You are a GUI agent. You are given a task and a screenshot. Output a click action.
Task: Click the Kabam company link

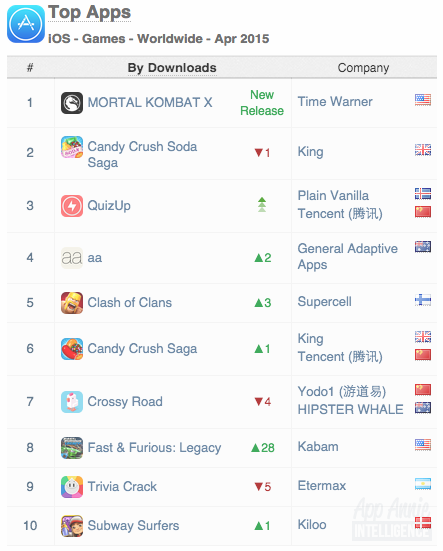click(x=318, y=447)
